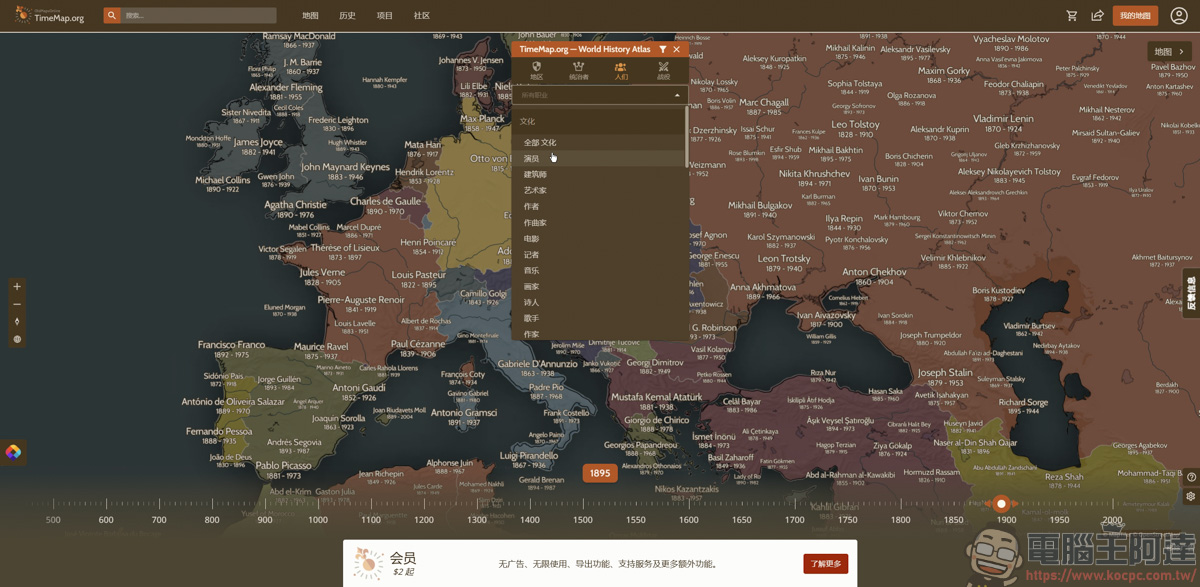Select 音乐 option
The image size is (1200, 587).
pyautogui.click(x=531, y=271)
